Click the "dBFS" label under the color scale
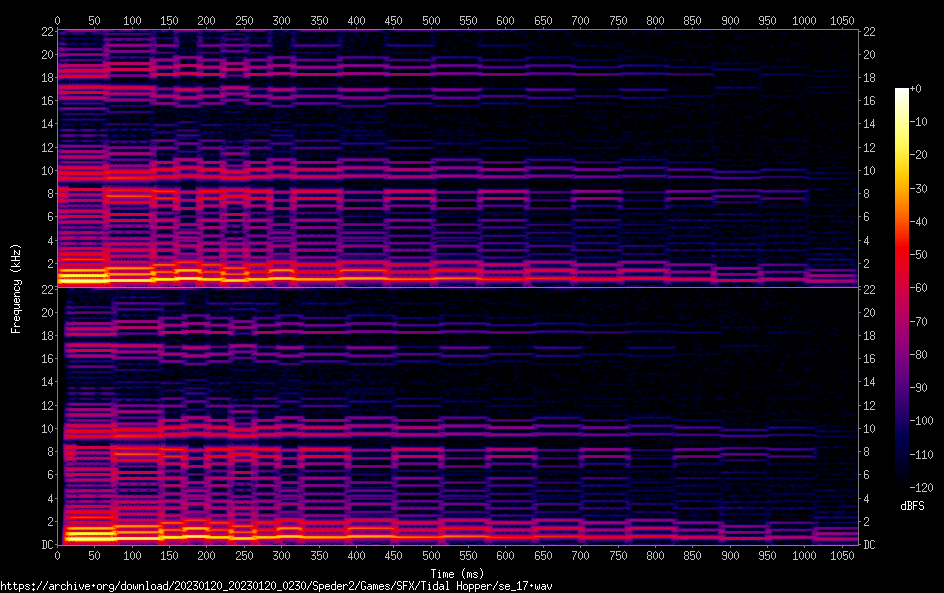This screenshot has width=944, height=593. (x=912, y=507)
